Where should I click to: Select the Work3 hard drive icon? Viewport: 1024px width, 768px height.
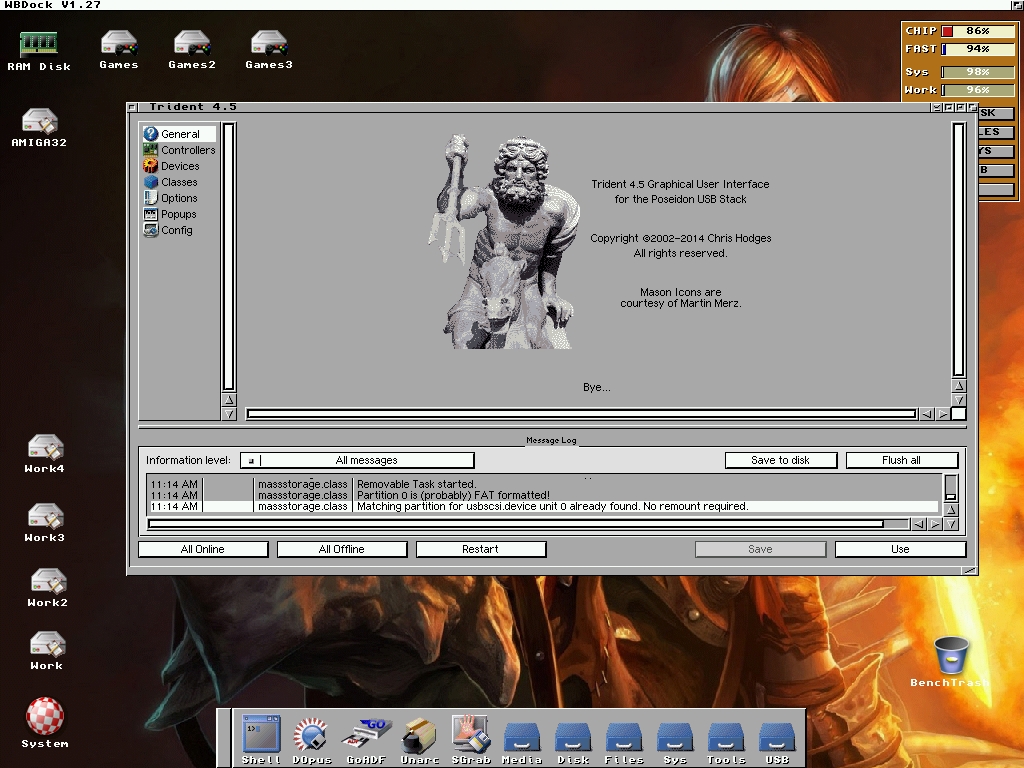click(44, 522)
